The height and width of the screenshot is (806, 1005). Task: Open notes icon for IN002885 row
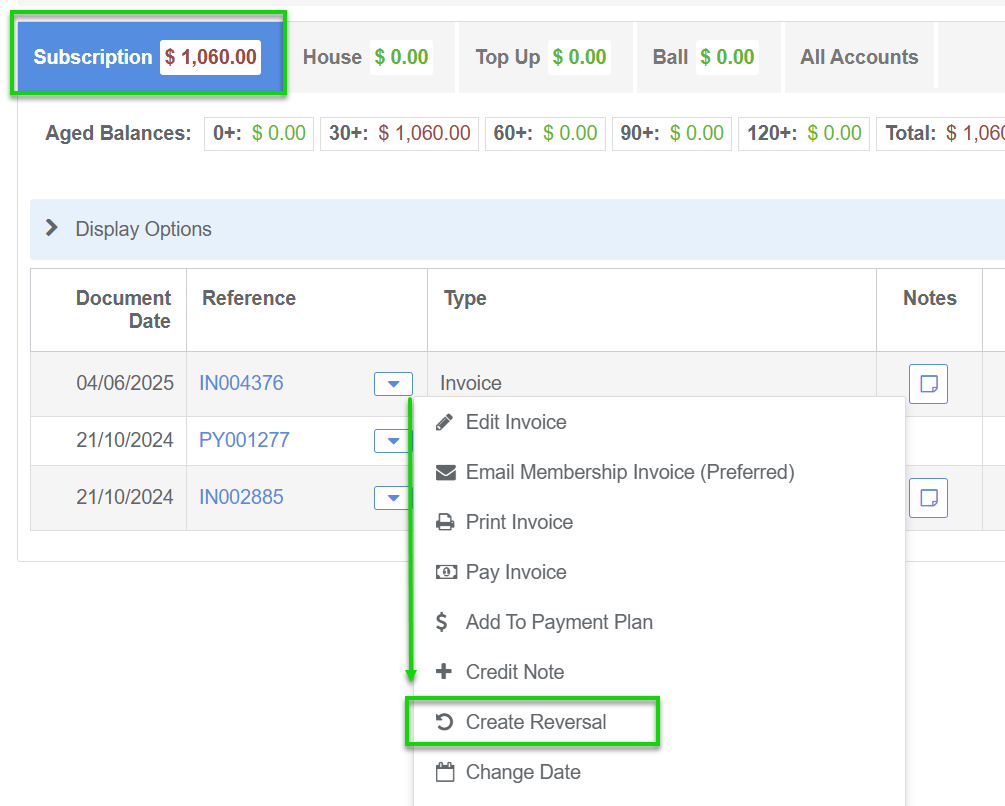(x=928, y=498)
